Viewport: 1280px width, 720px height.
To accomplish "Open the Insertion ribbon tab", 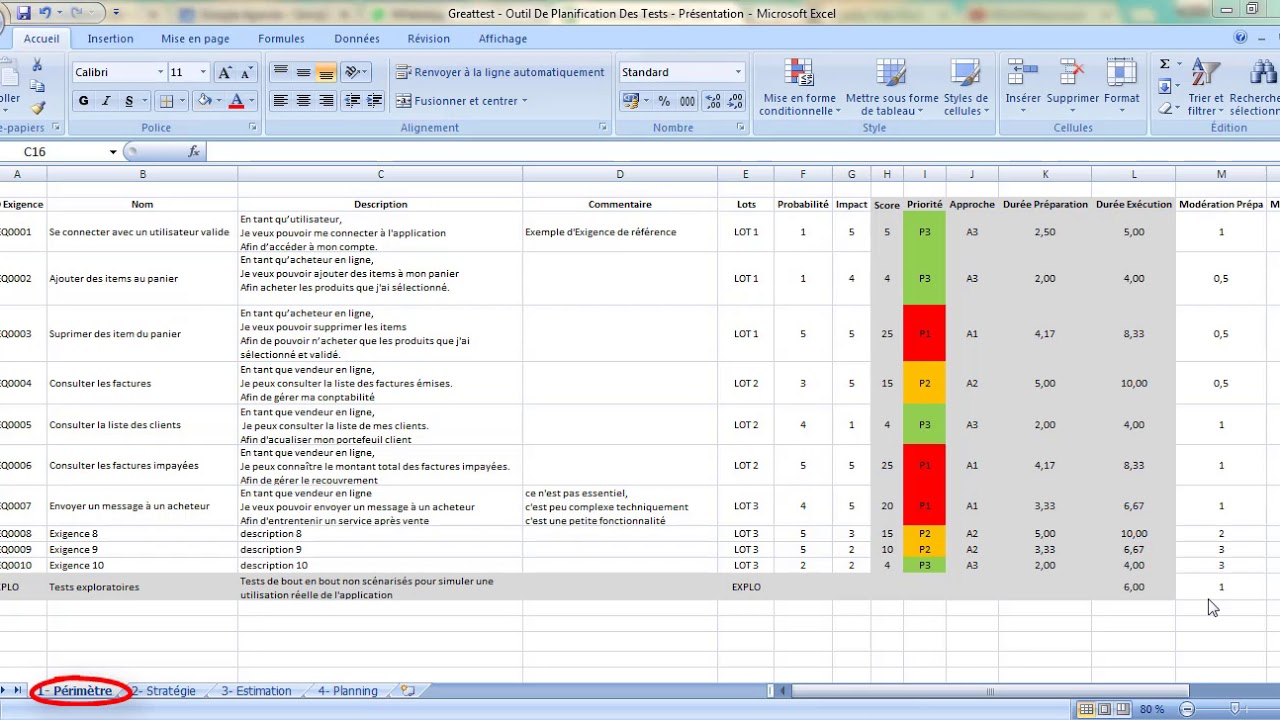I will [110, 39].
